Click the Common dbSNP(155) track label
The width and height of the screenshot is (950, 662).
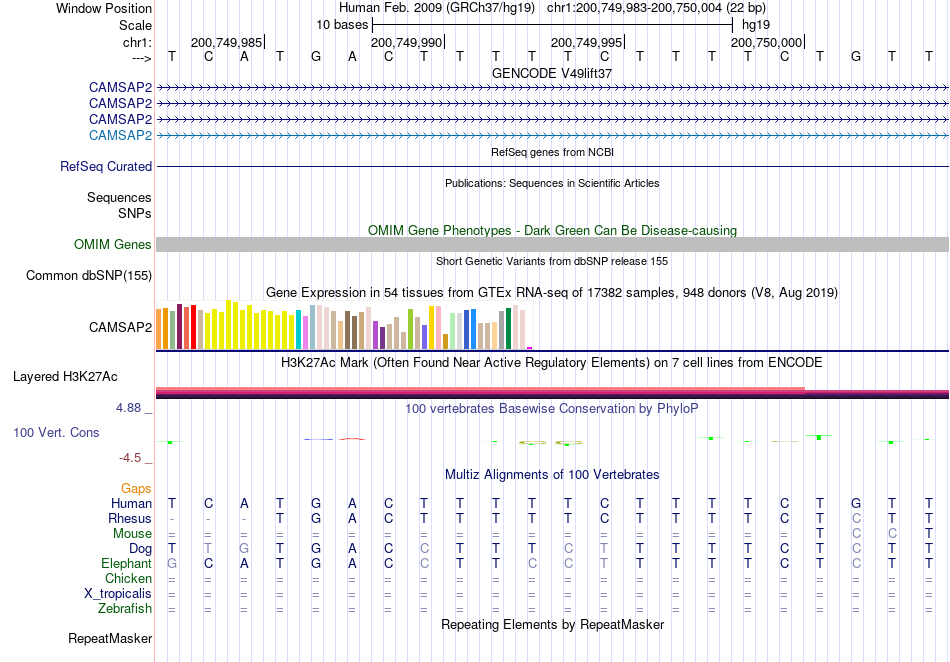(x=88, y=276)
